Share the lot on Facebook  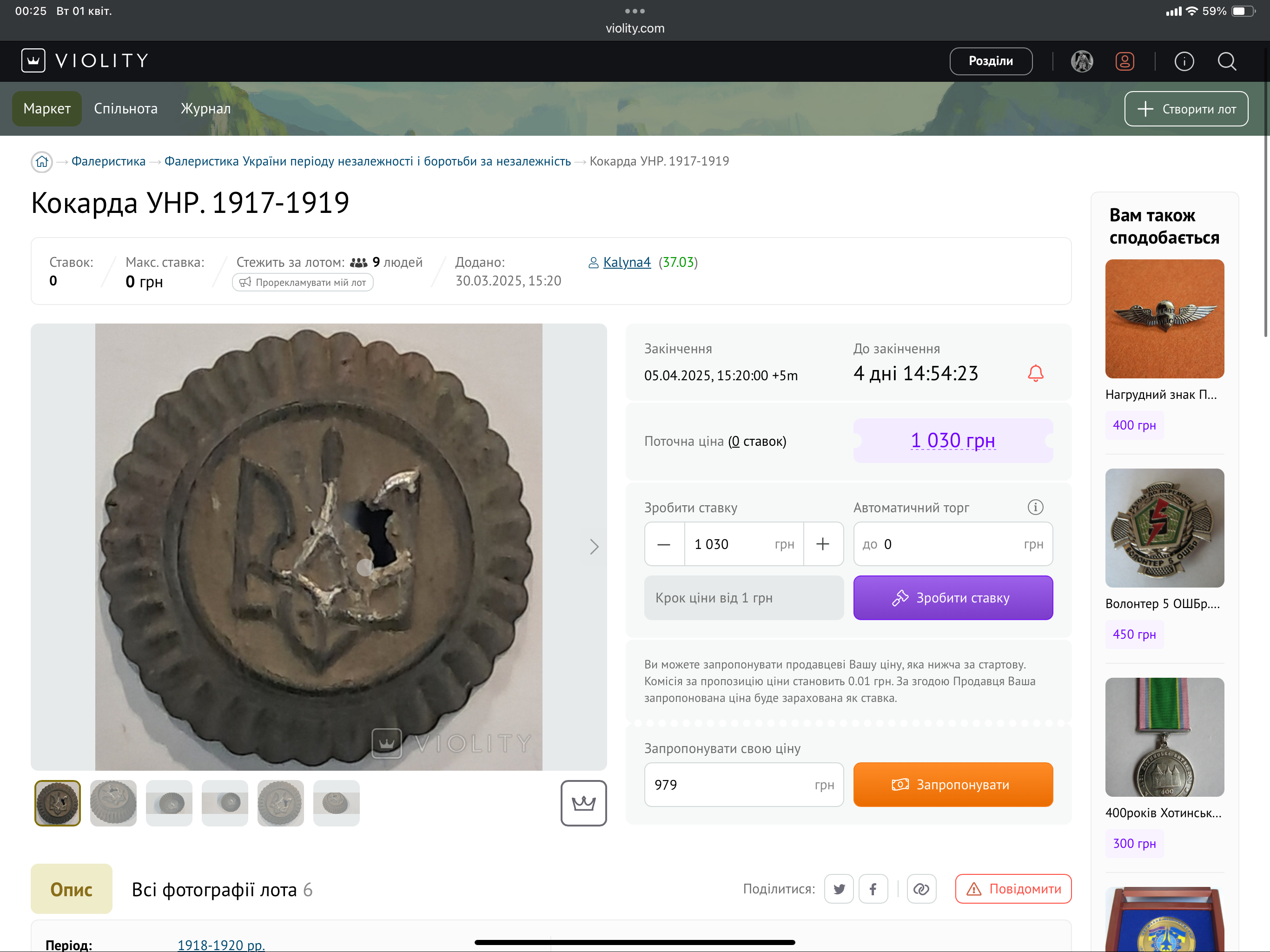(x=873, y=889)
